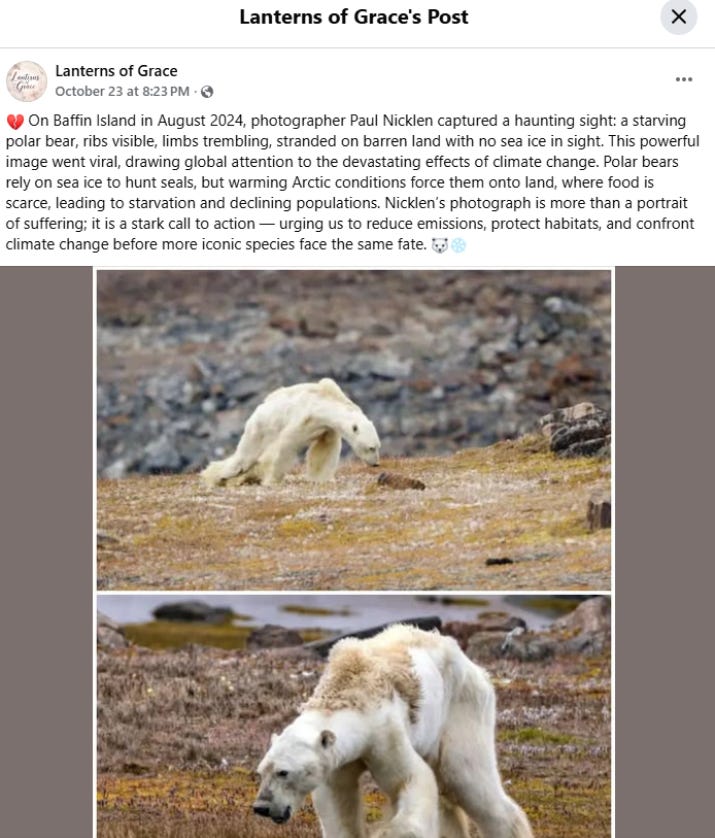The width and height of the screenshot is (715, 838).
Task: Click the bear's head in the bottom photo
Action: (289, 770)
